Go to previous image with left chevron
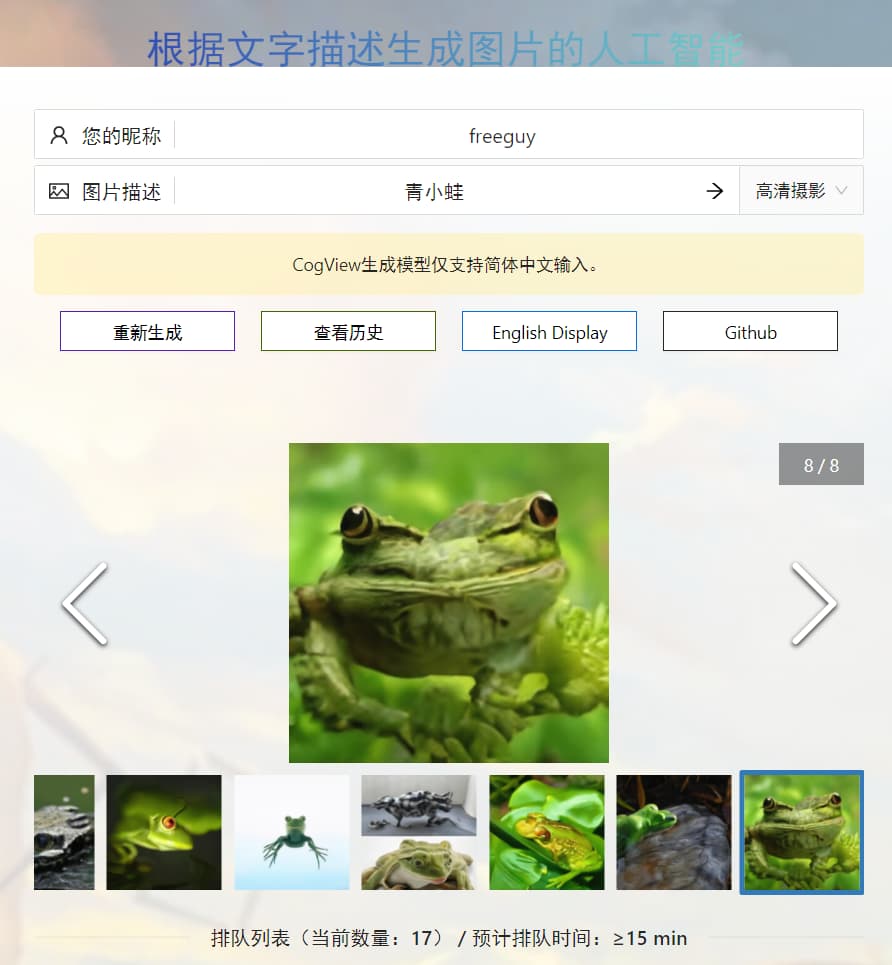 tap(85, 603)
